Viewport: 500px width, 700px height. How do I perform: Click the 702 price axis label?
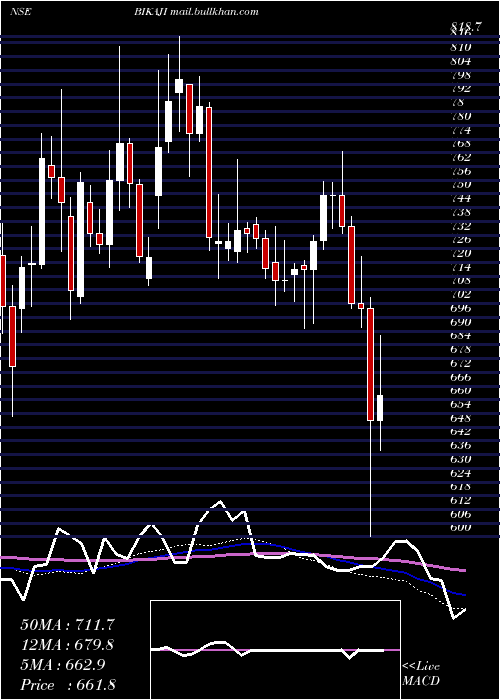[462, 294]
